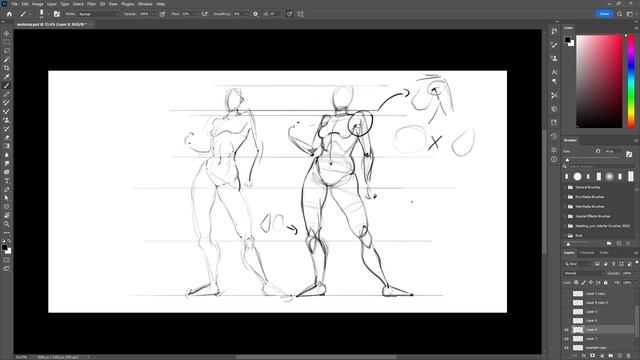Select the Rectangular Marquee tool
Image resolution: width=640 pixels, height=360 pixels.
click(x=7, y=42)
